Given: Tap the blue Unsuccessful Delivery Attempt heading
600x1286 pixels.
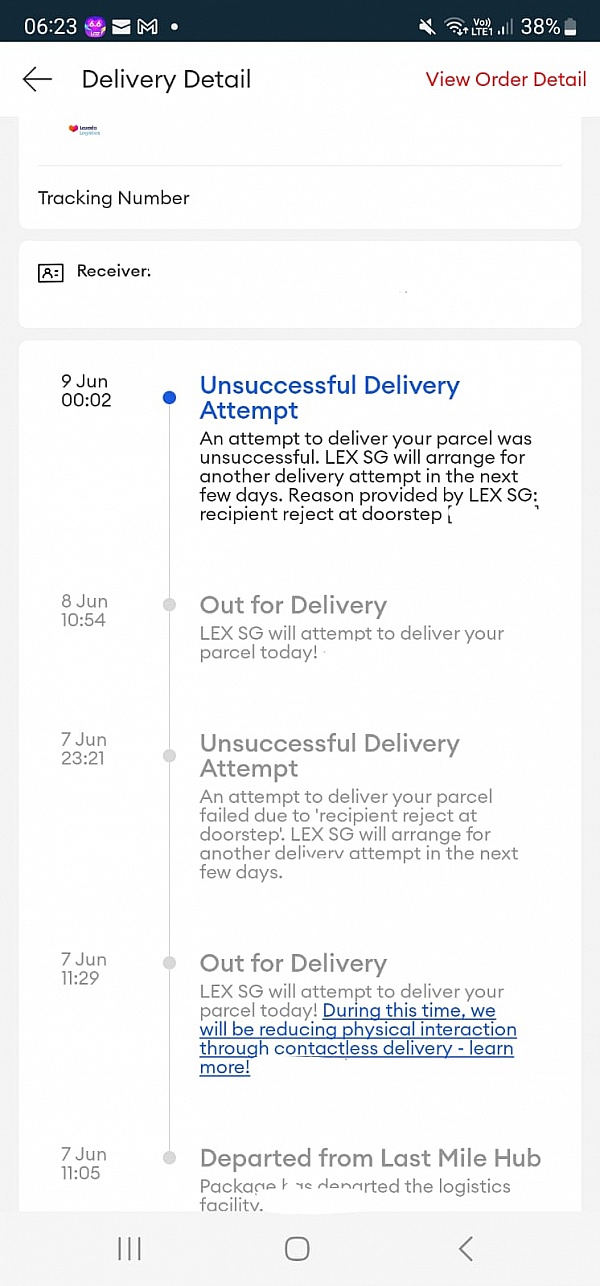Looking at the screenshot, I should [329, 398].
